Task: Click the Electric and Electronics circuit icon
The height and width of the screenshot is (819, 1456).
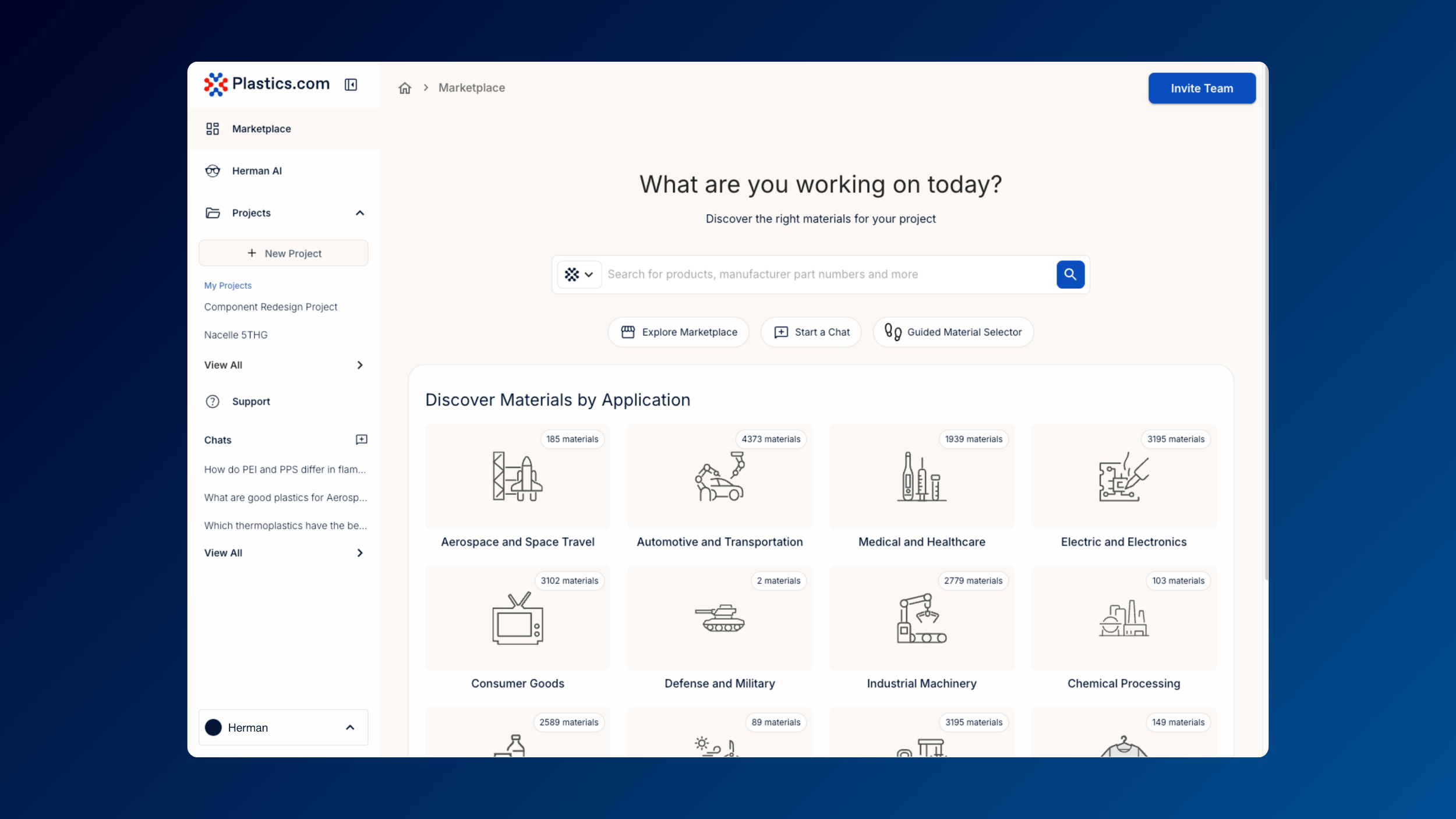Action: [x=1123, y=477]
